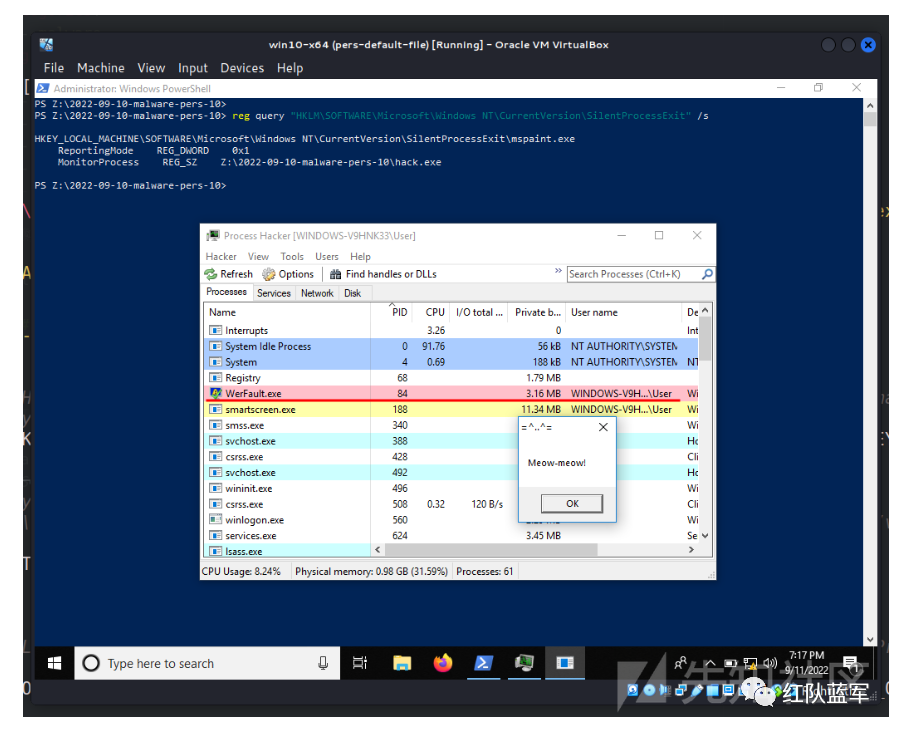Switch to the Disk tab

tap(352, 293)
